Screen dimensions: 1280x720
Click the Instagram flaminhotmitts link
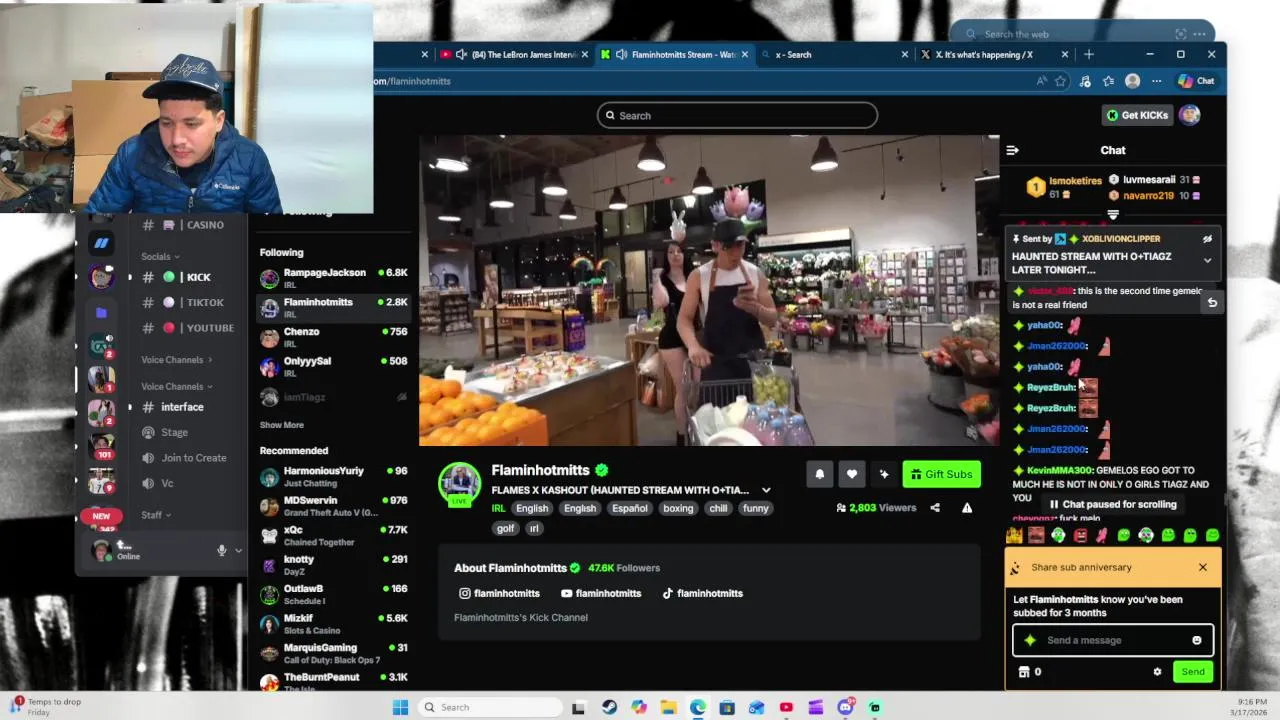click(501, 593)
